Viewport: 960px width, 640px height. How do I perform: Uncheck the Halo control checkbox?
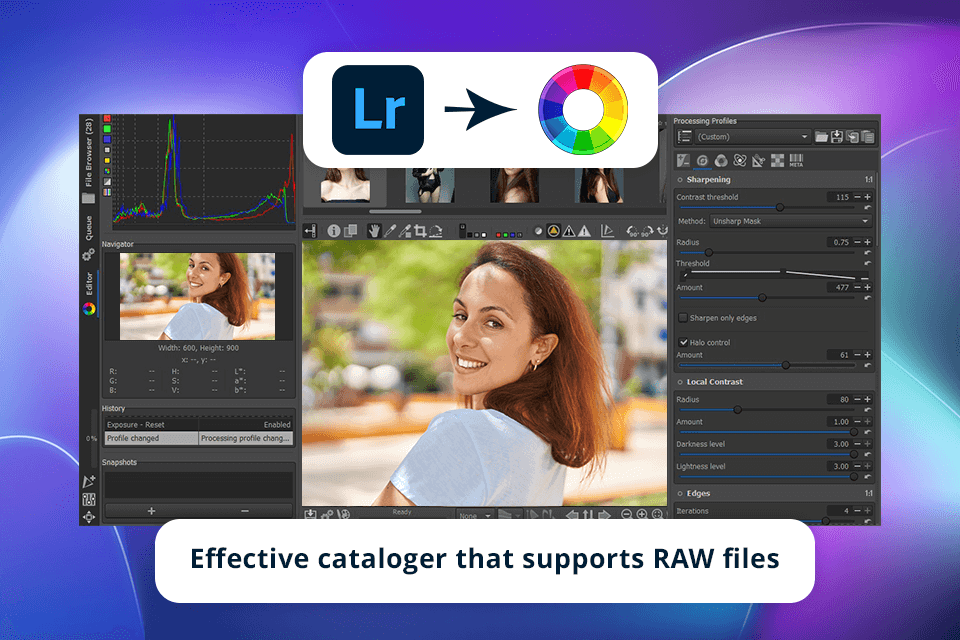(683, 342)
